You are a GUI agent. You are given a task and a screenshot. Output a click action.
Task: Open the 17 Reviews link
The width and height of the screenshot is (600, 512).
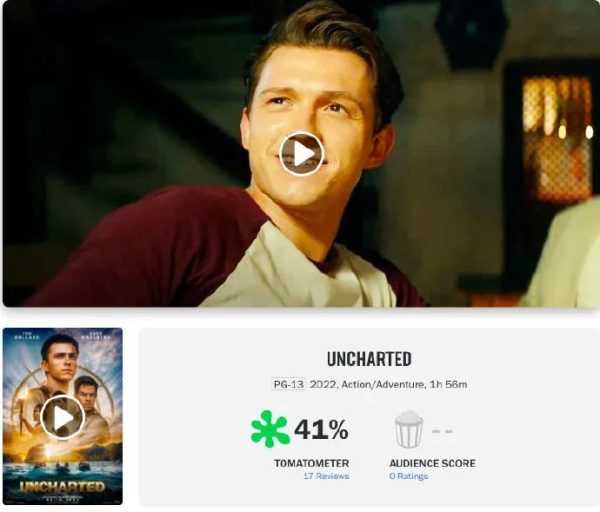[x=326, y=476]
